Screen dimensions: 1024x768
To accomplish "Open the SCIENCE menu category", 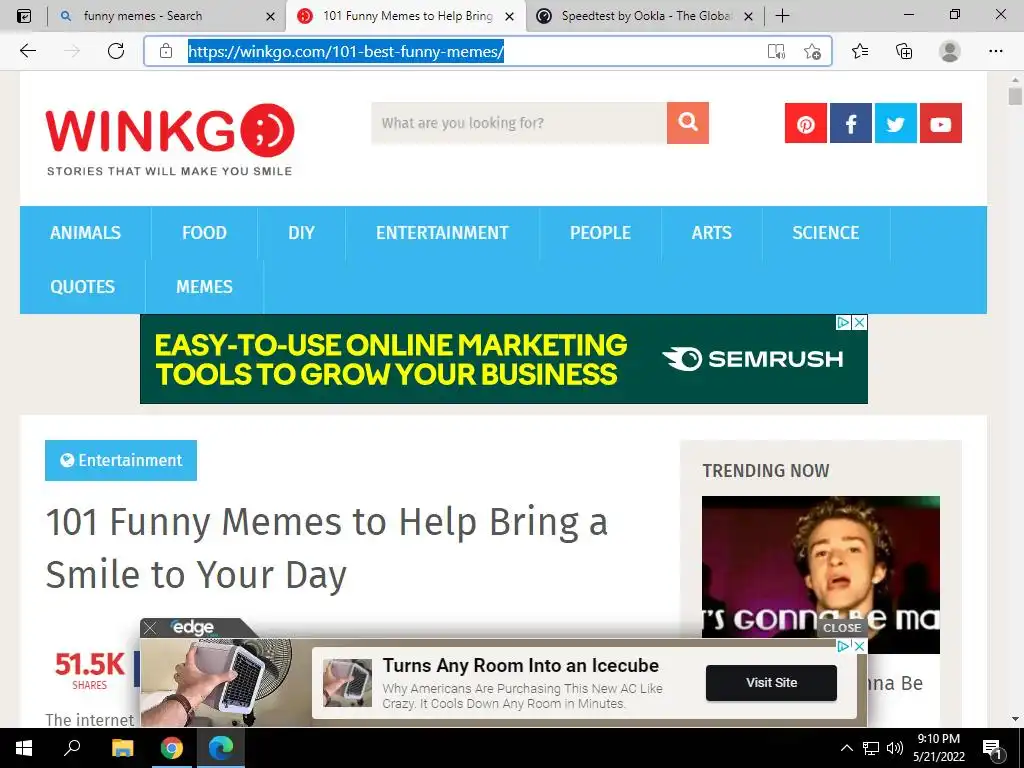I will 825,233.
